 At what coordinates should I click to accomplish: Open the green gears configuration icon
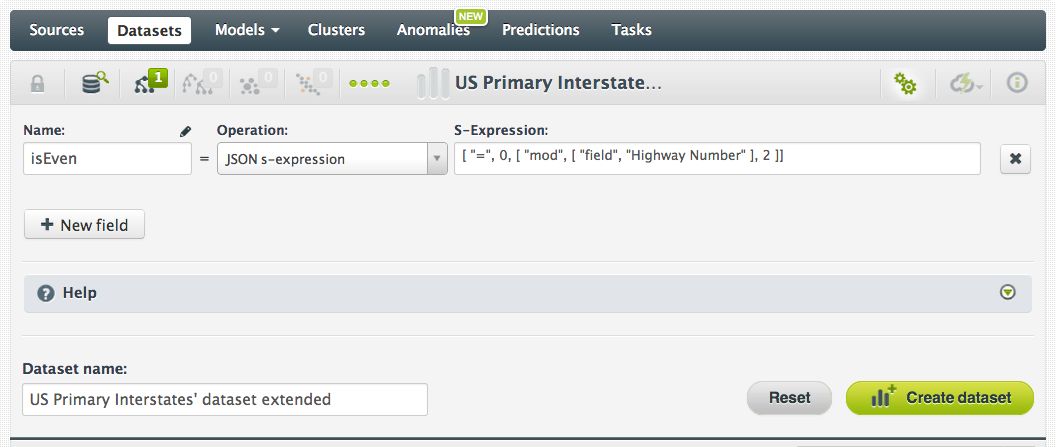pos(906,84)
